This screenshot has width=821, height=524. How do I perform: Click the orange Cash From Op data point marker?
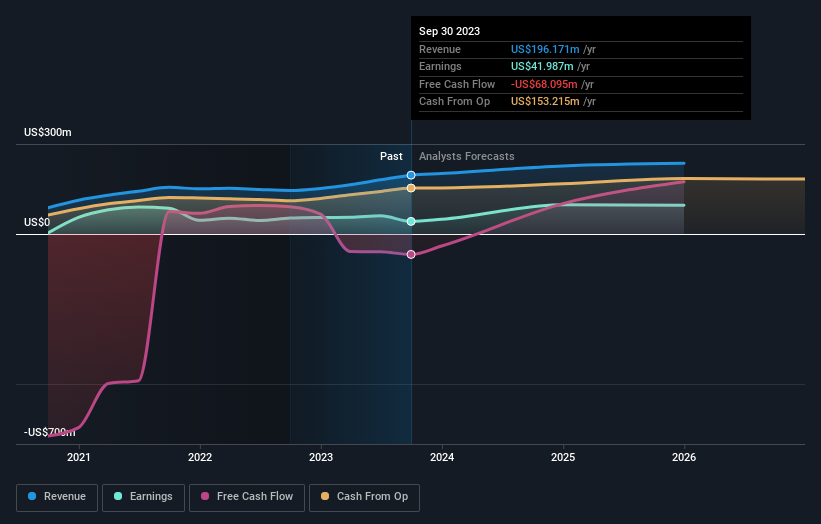tap(411, 188)
